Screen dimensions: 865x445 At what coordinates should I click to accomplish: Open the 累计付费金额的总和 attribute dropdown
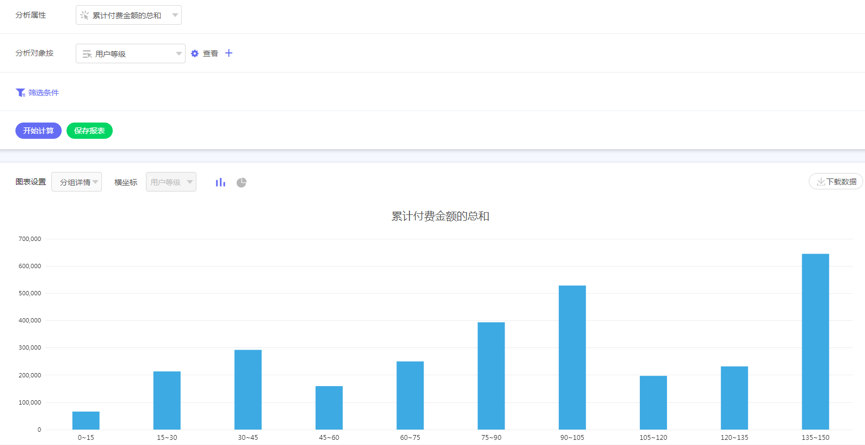coord(129,15)
